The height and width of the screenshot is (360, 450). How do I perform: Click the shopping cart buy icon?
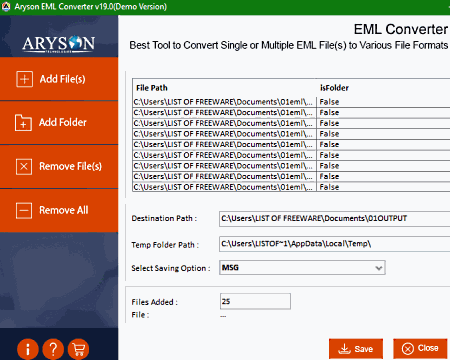click(x=78, y=349)
